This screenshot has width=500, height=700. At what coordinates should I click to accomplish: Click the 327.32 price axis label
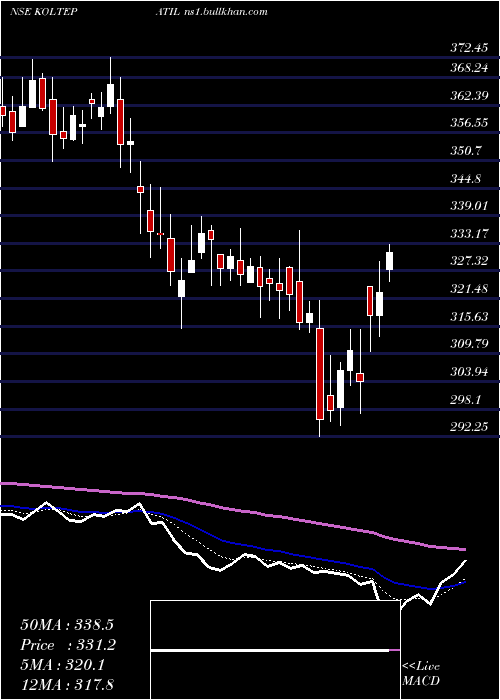pos(469,261)
